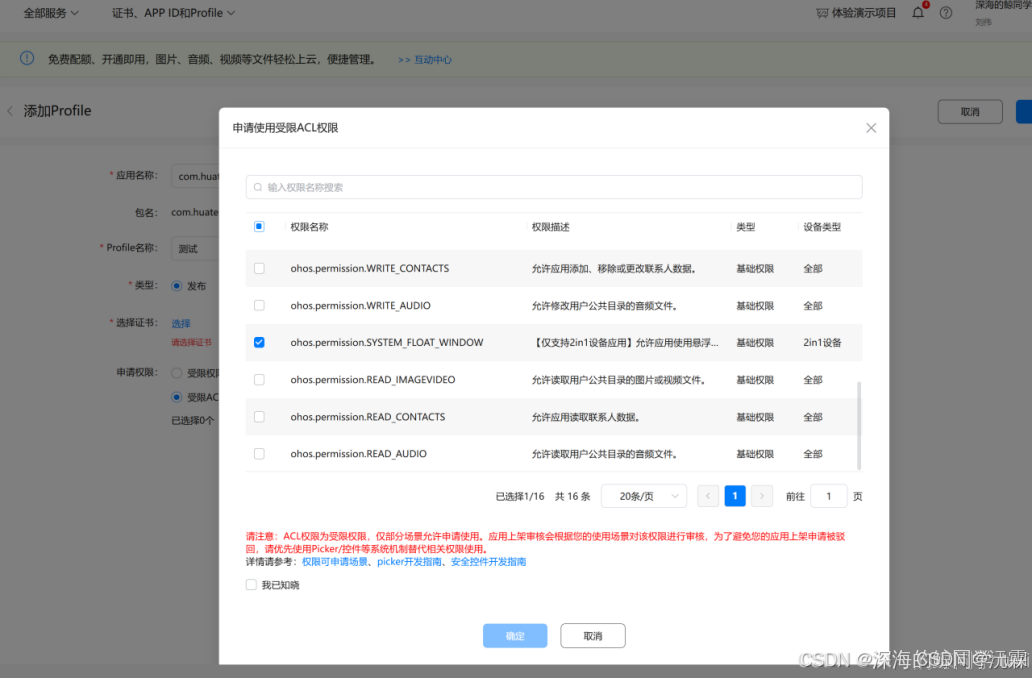Select text ohos.permission.WRITE_CONTACTS
This screenshot has width=1032, height=678.
click(370, 269)
